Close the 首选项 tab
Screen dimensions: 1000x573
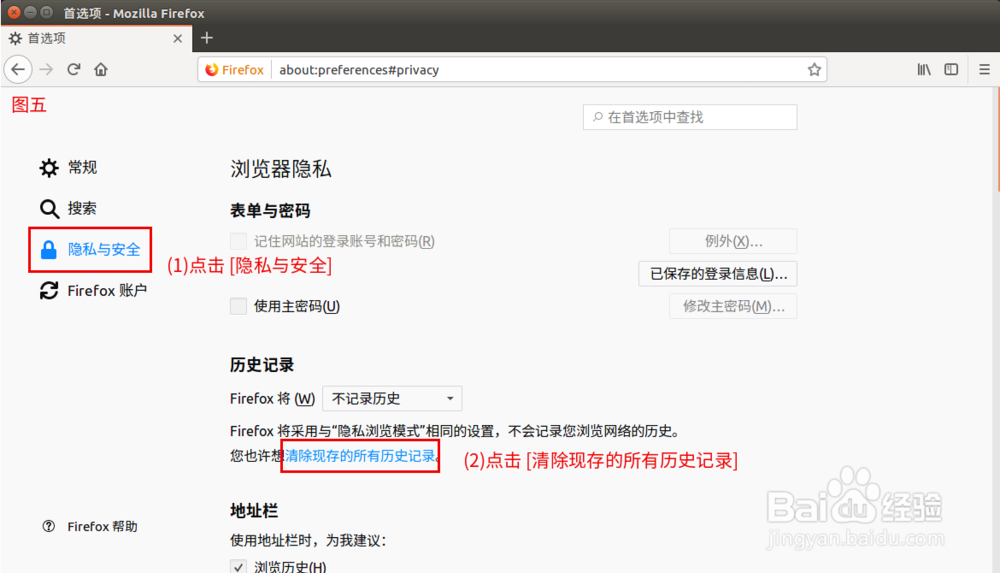(177, 38)
